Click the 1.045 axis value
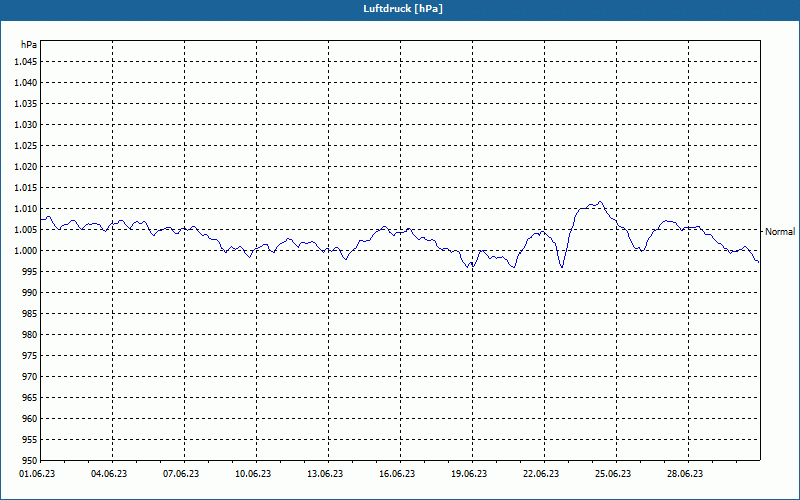 (x=25, y=62)
